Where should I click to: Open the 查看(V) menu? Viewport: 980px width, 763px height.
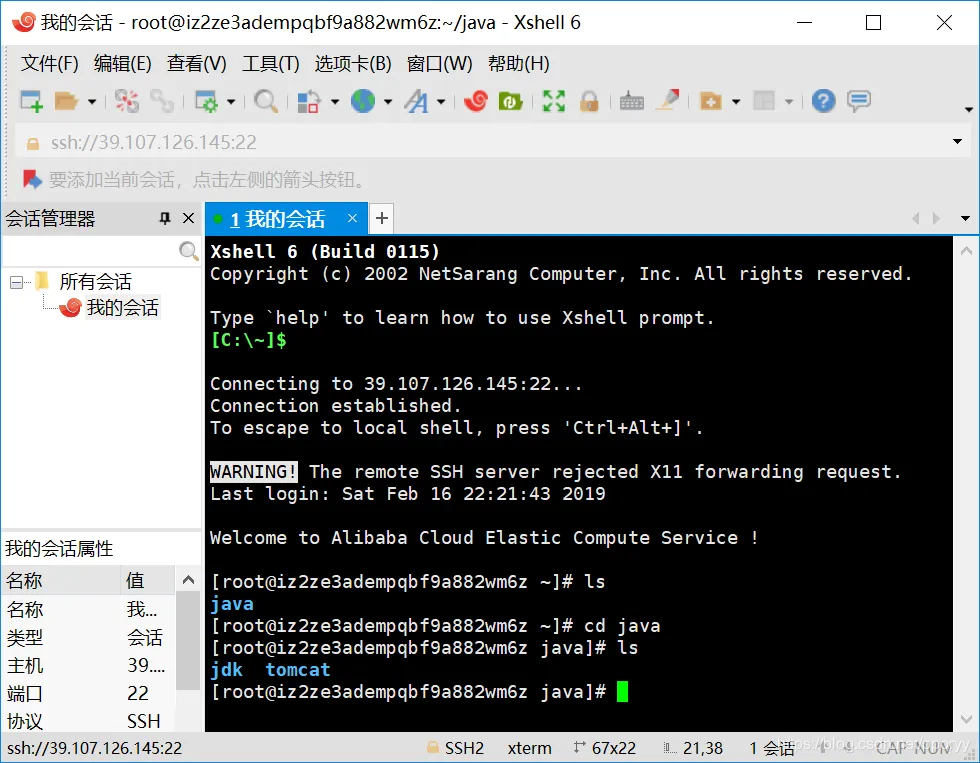tap(197, 64)
